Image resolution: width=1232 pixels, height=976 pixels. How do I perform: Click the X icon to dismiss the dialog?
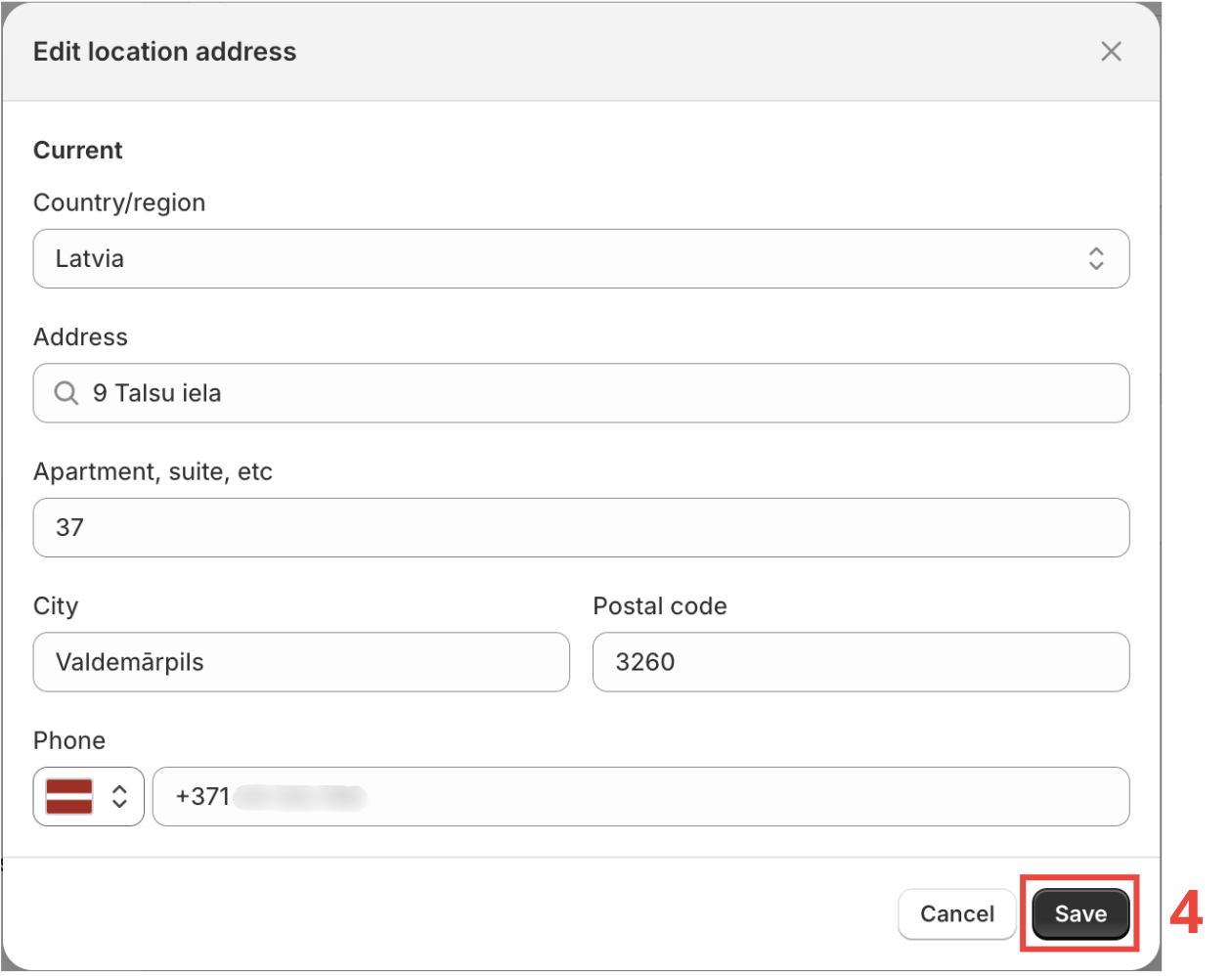click(x=1111, y=51)
